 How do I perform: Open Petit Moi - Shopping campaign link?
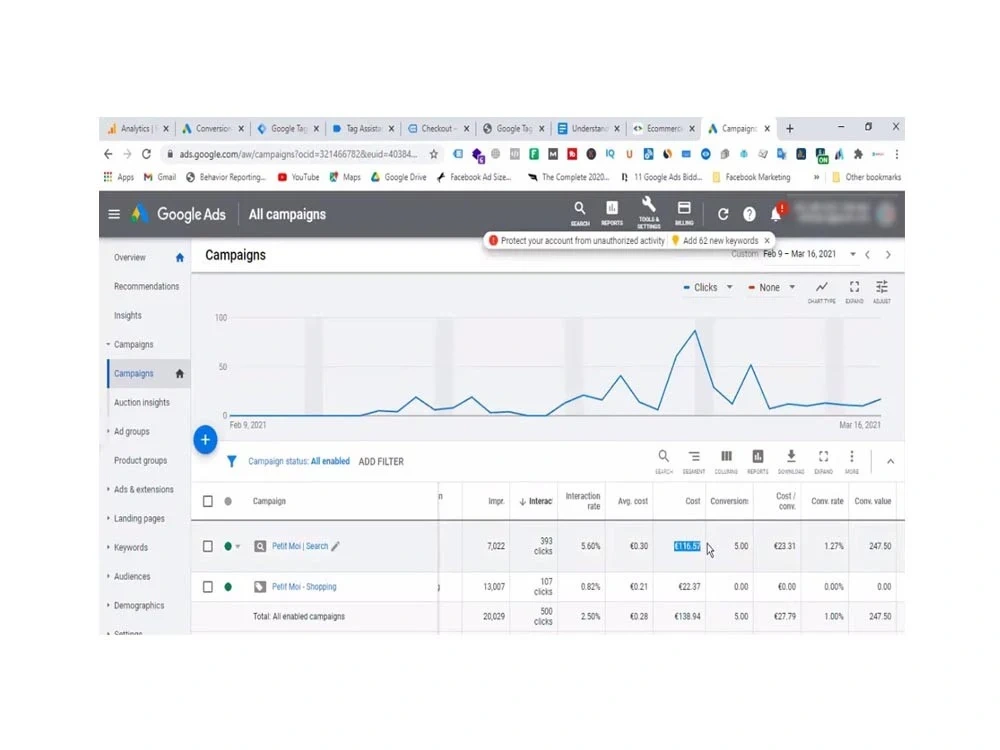tap(304, 587)
